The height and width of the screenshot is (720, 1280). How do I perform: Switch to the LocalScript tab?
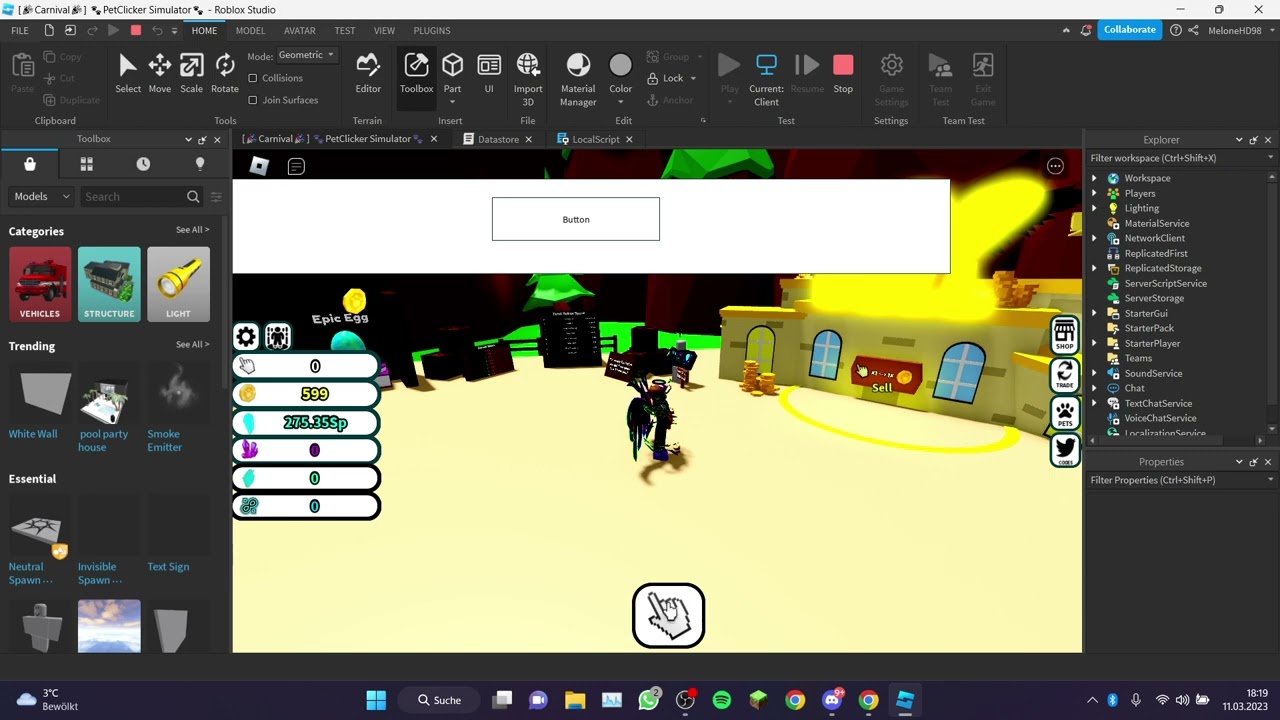pyautogui.click(x=596, y=139)
